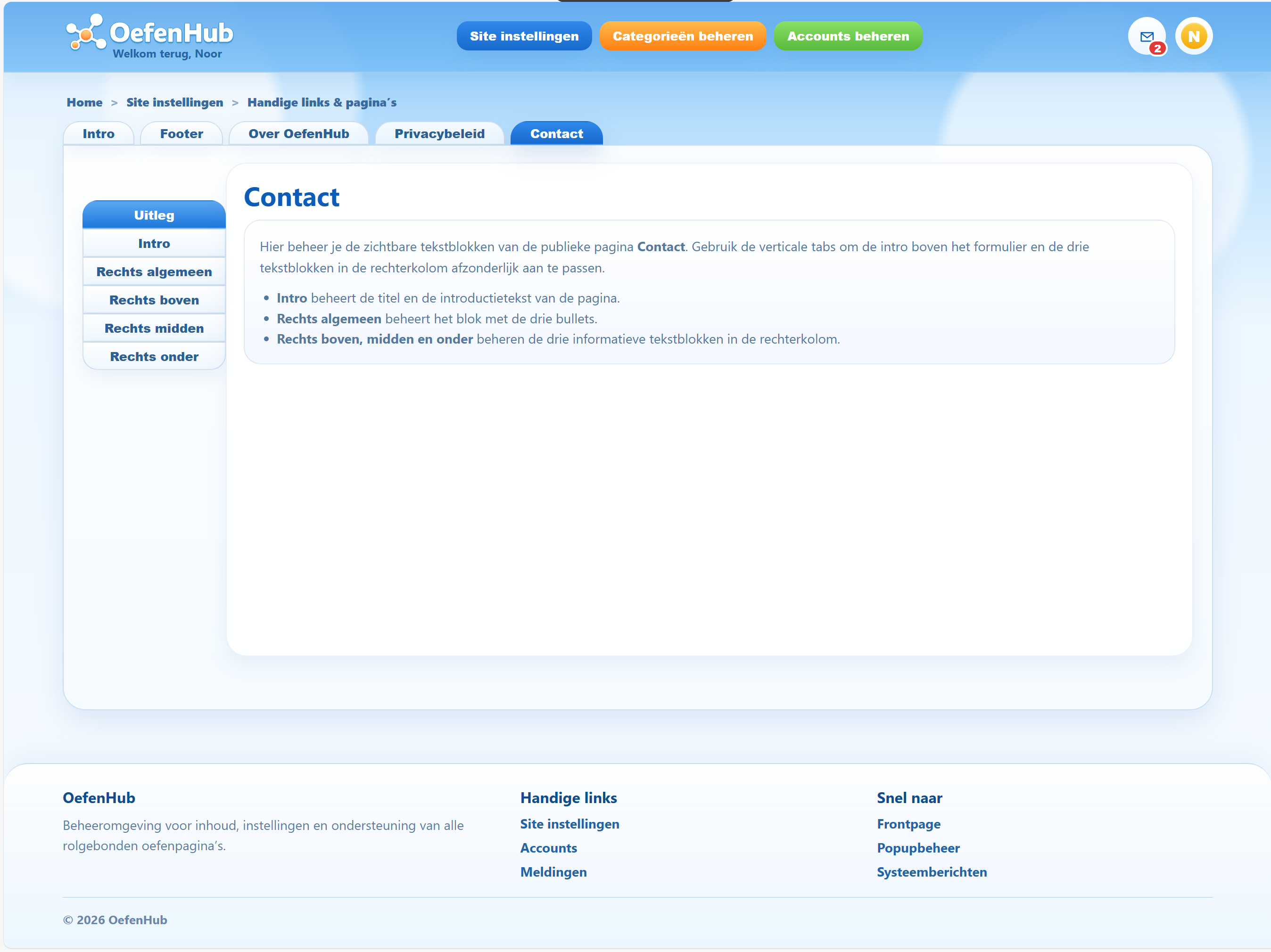Screen dimensions: 1271x952
Task: Click the 'Welkom terug, Noor' text
Action: click(167, 53)
